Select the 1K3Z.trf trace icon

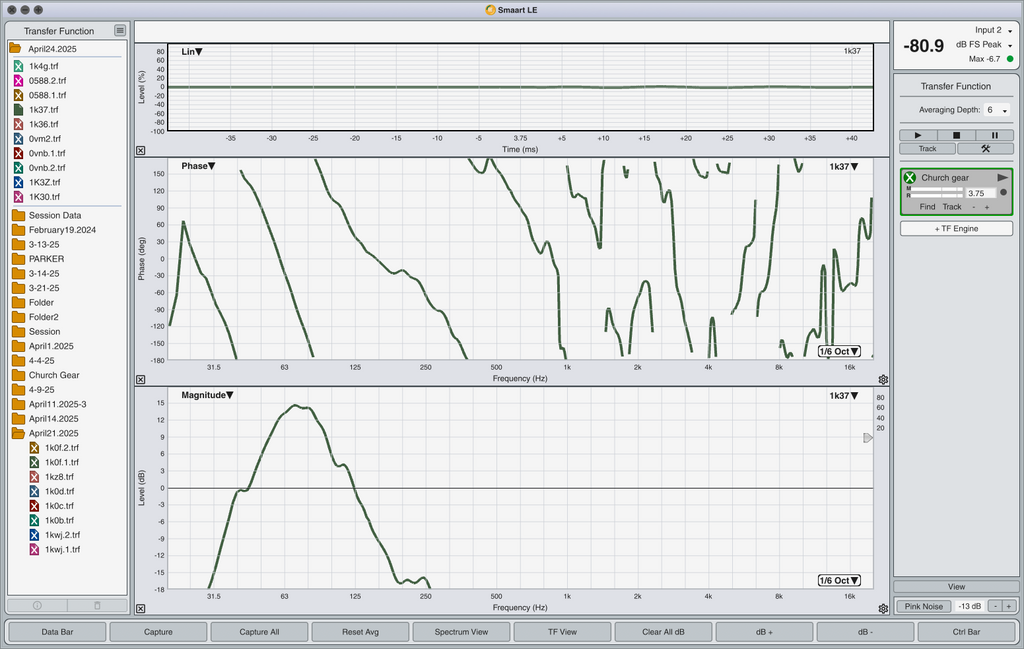[x=18, y=182]
